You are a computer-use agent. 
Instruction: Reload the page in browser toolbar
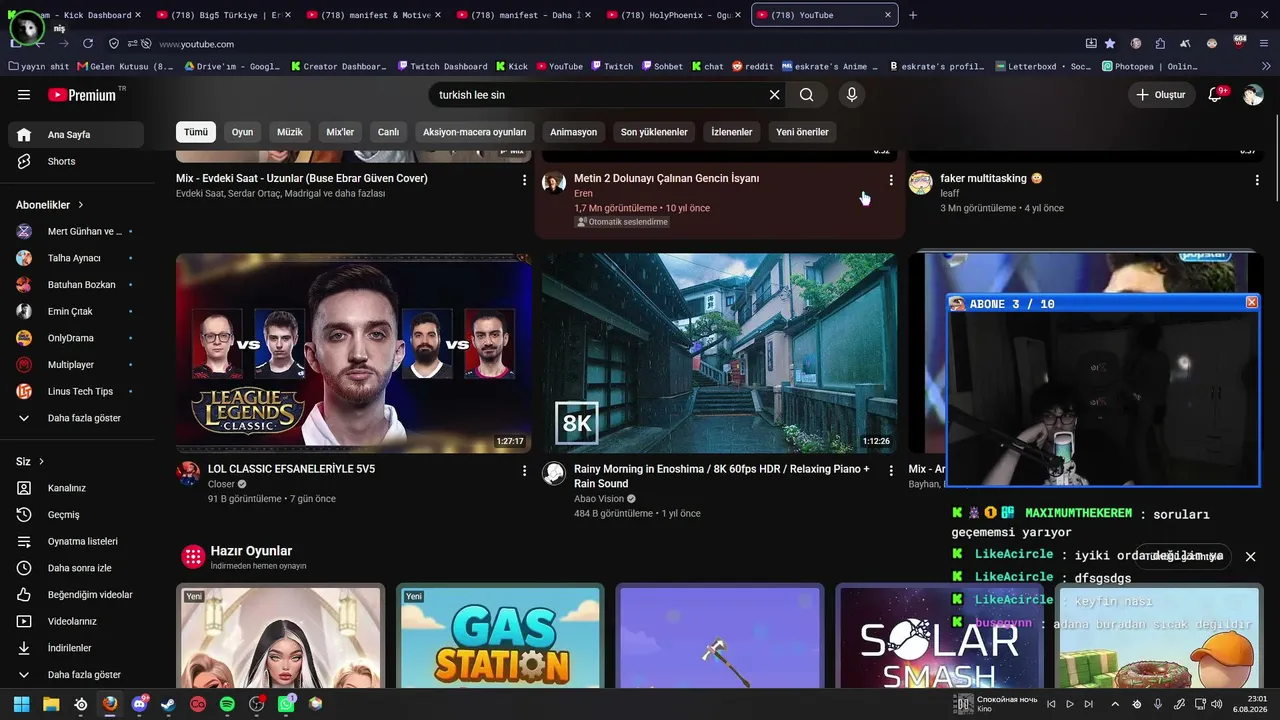pos(88,44)
